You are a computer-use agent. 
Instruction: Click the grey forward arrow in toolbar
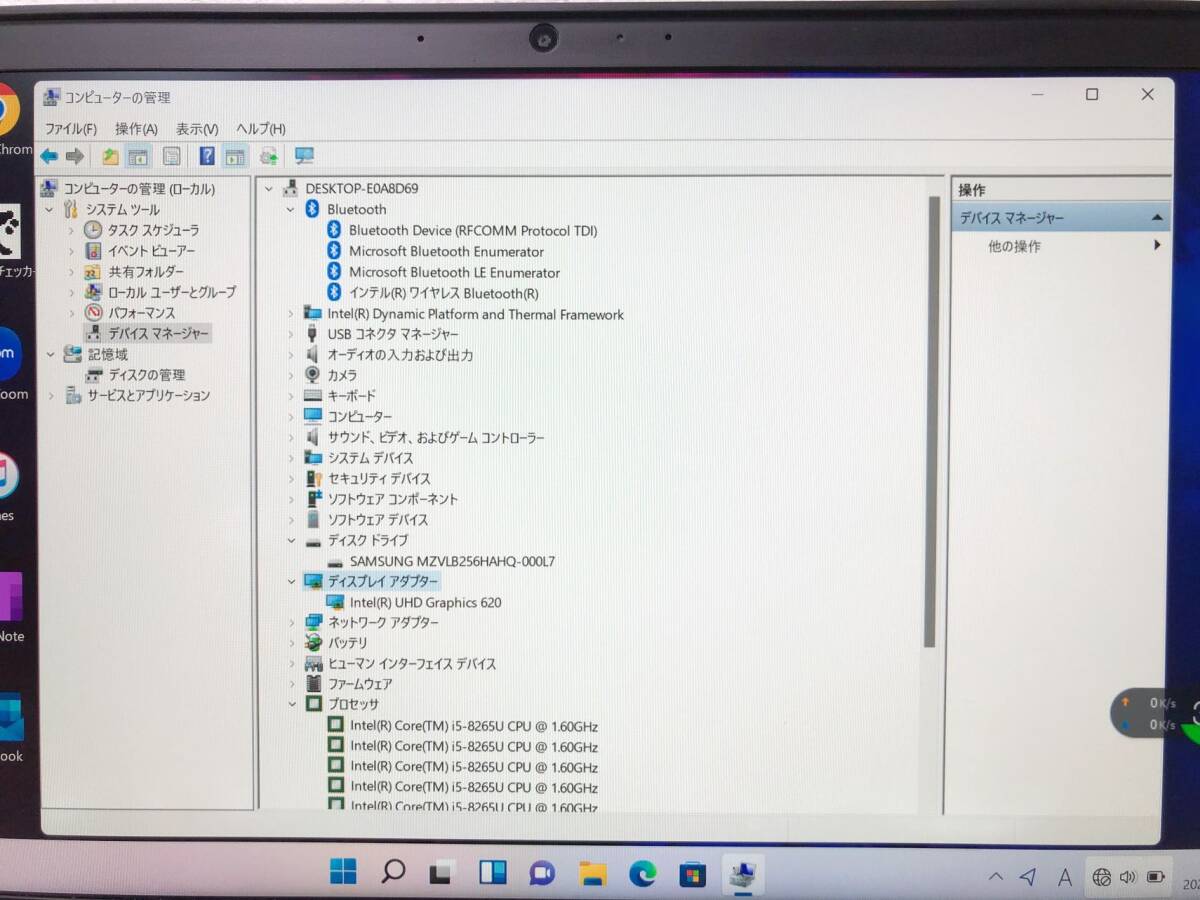75,156
